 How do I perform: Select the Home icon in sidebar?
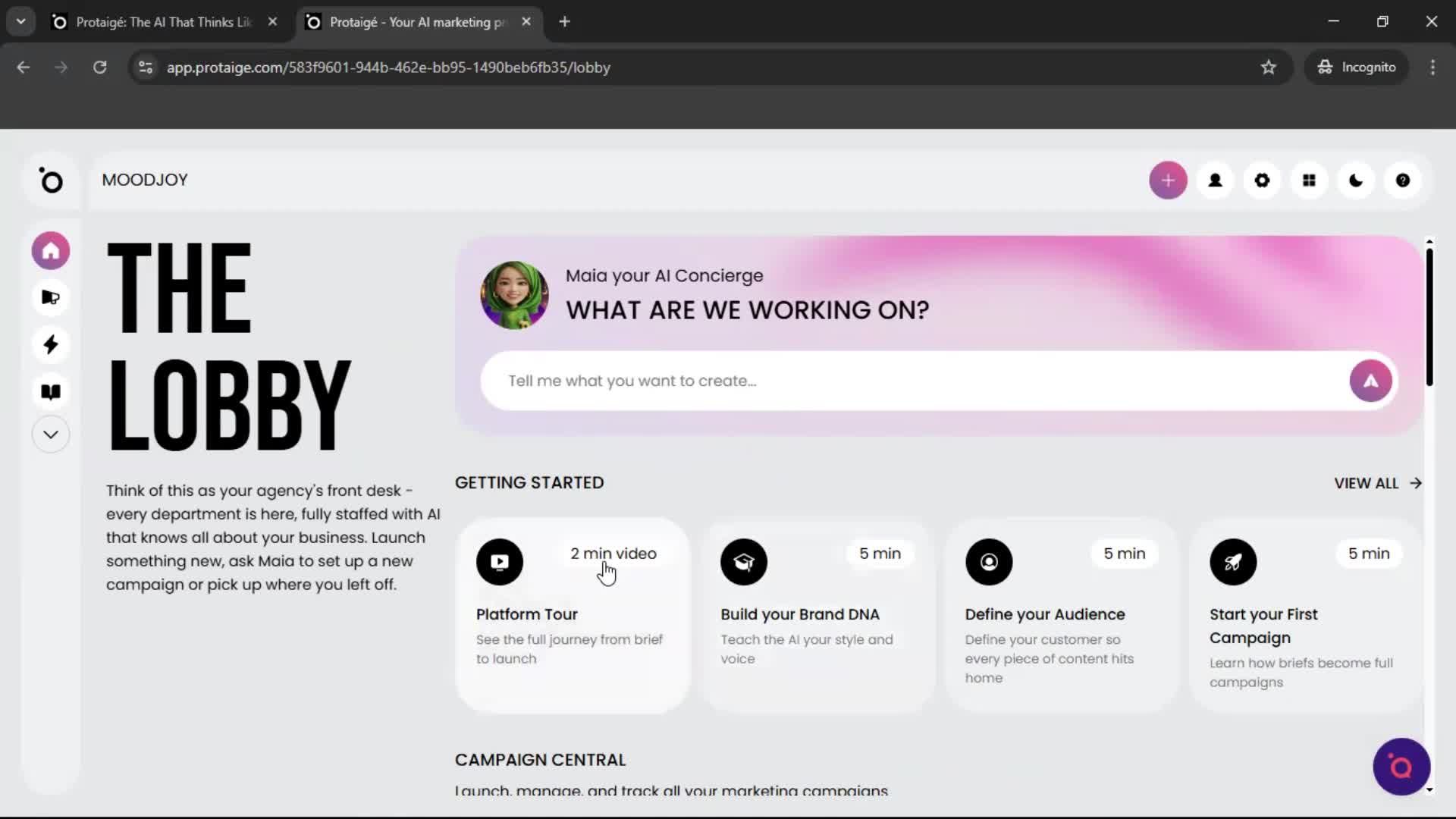(x=50, y=250)
